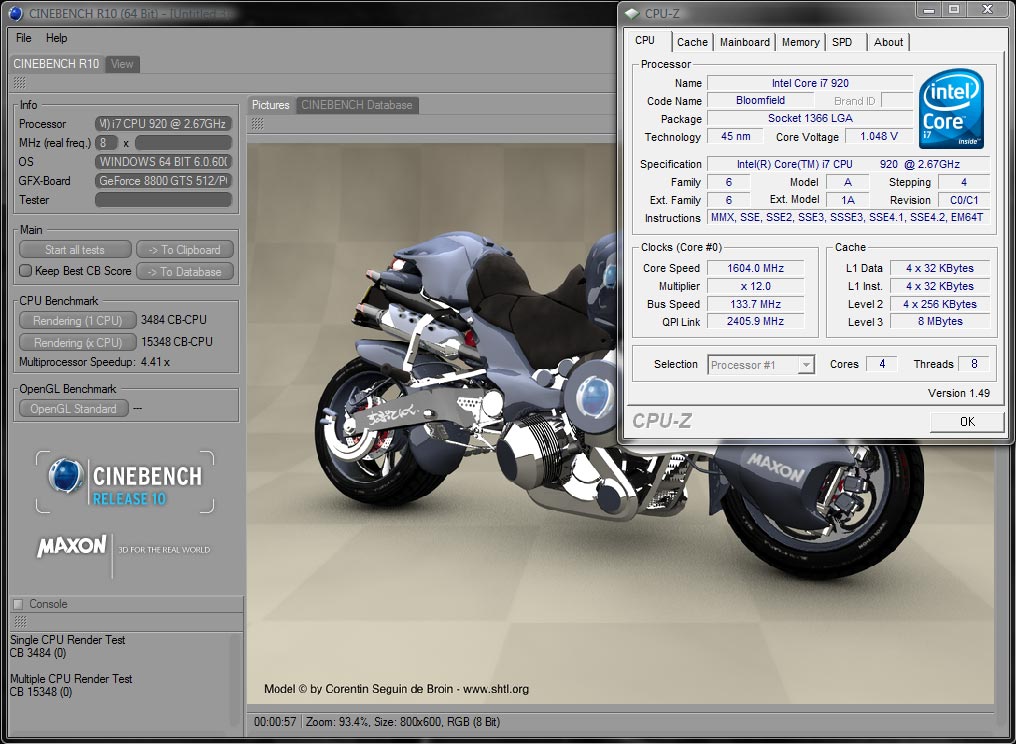The image size is (1016, 744).
Task: Click the Processor info field in CINEBENCH
Action: (x=163, y=124)
